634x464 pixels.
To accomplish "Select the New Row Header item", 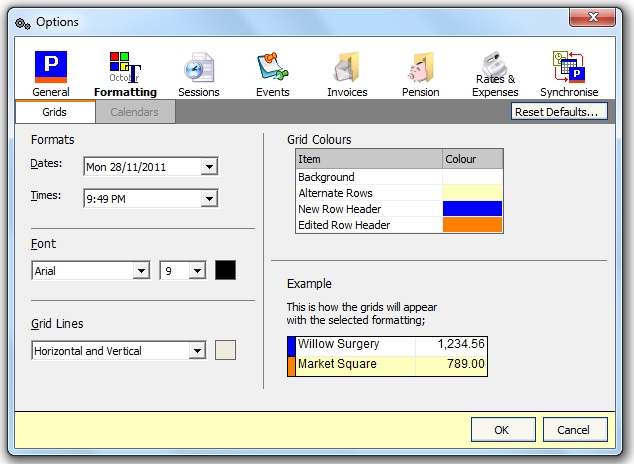I will pos(369,209).
